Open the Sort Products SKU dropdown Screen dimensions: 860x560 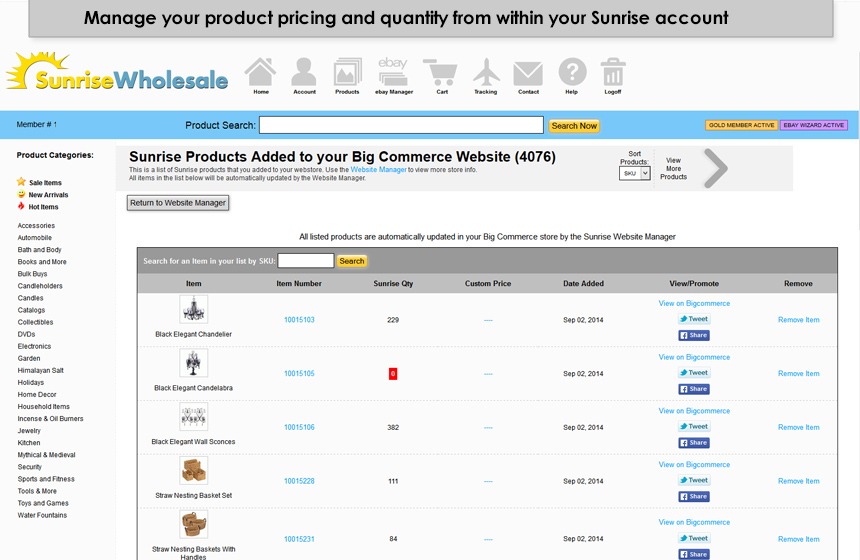(x=635, y=173)
